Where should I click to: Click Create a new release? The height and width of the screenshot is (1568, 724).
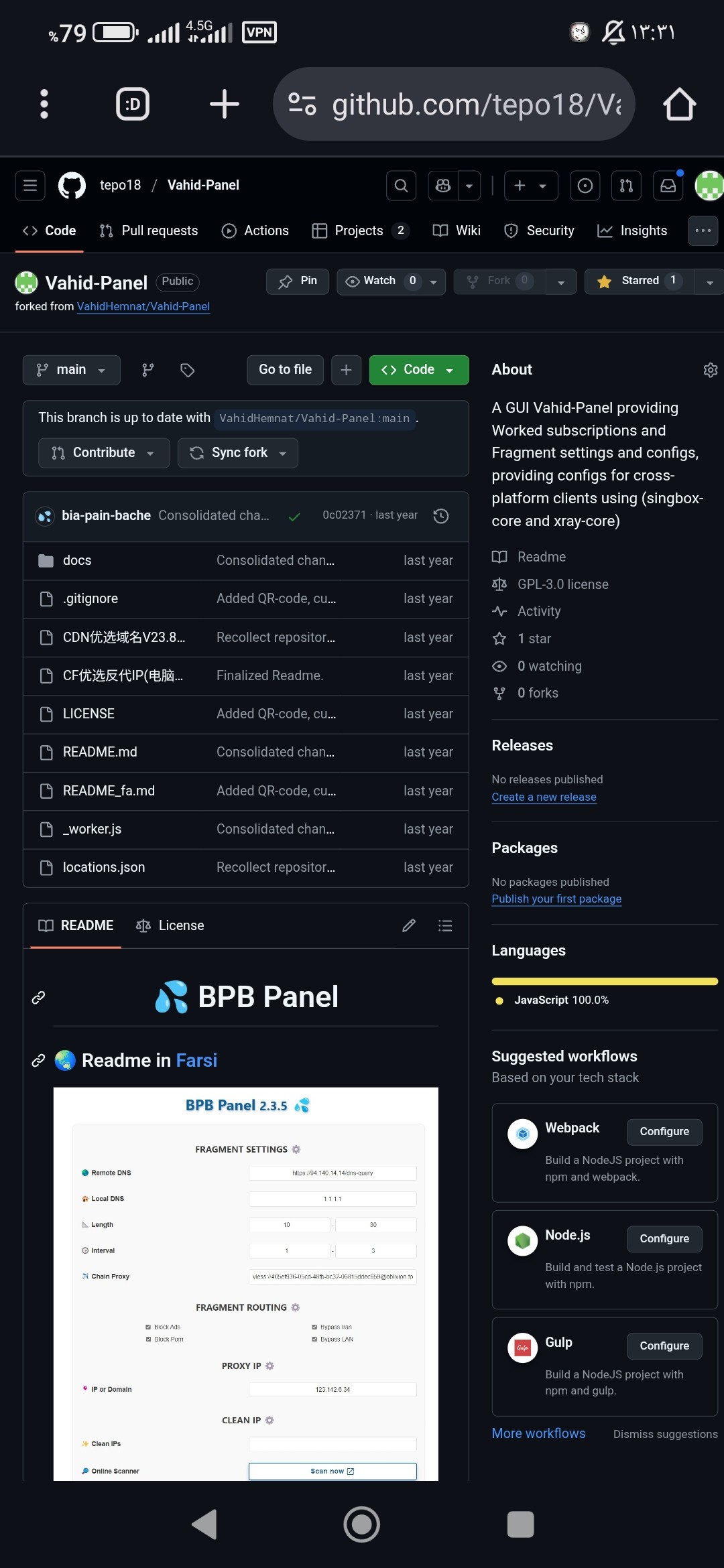point(544,797)
